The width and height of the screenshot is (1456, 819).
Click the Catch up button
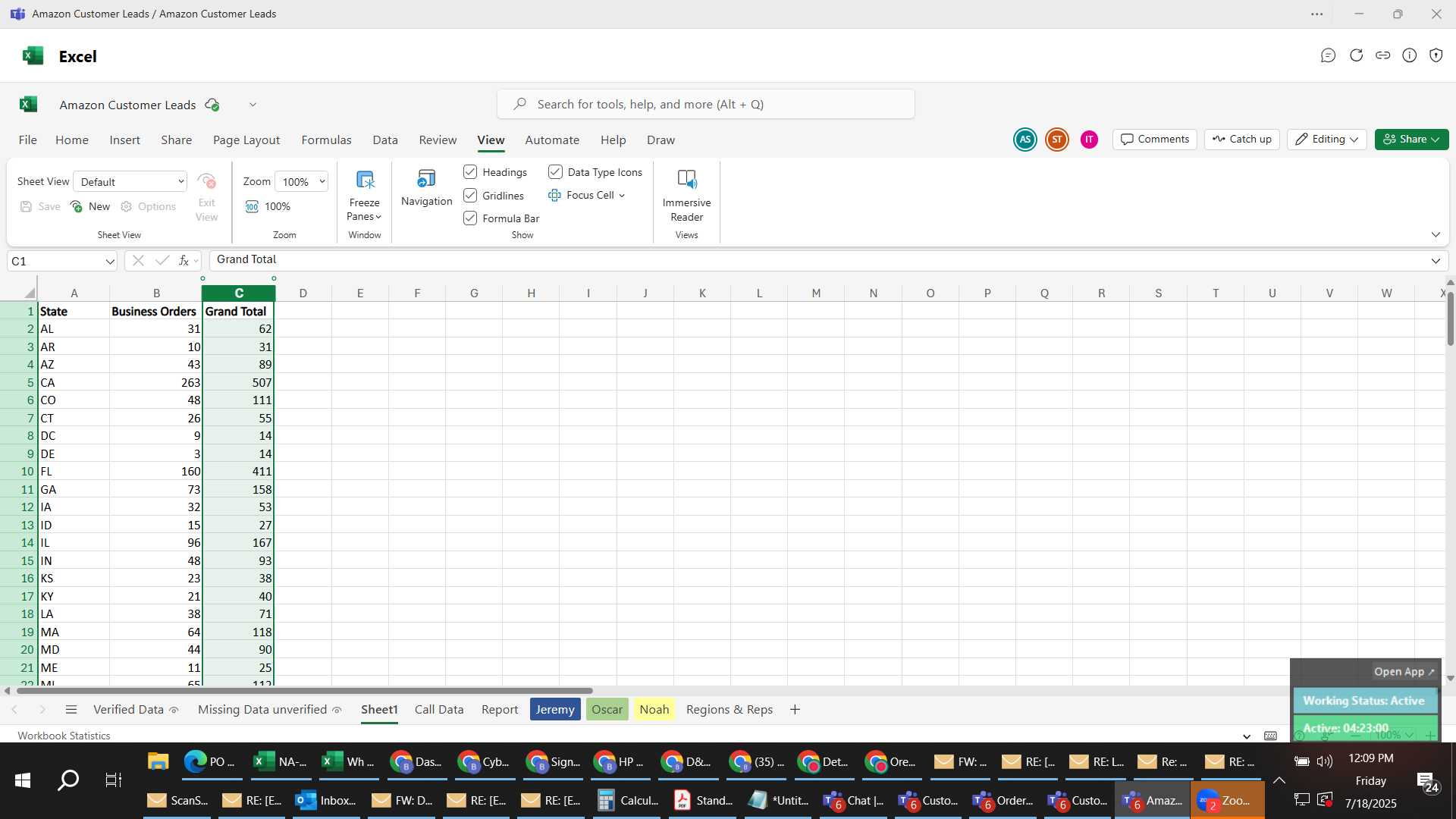pos(1242,140)
